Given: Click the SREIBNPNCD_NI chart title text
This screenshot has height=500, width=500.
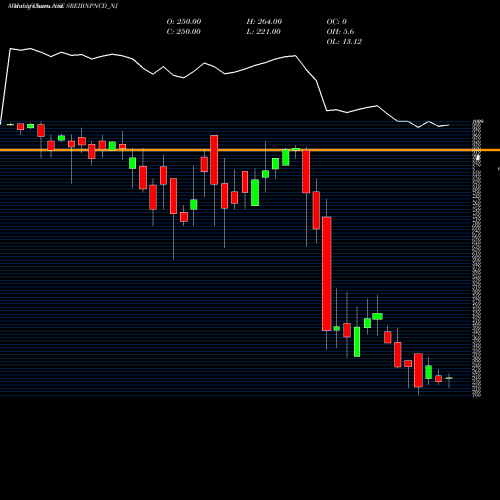Looking at the screenshot, I should click(63, 6).
